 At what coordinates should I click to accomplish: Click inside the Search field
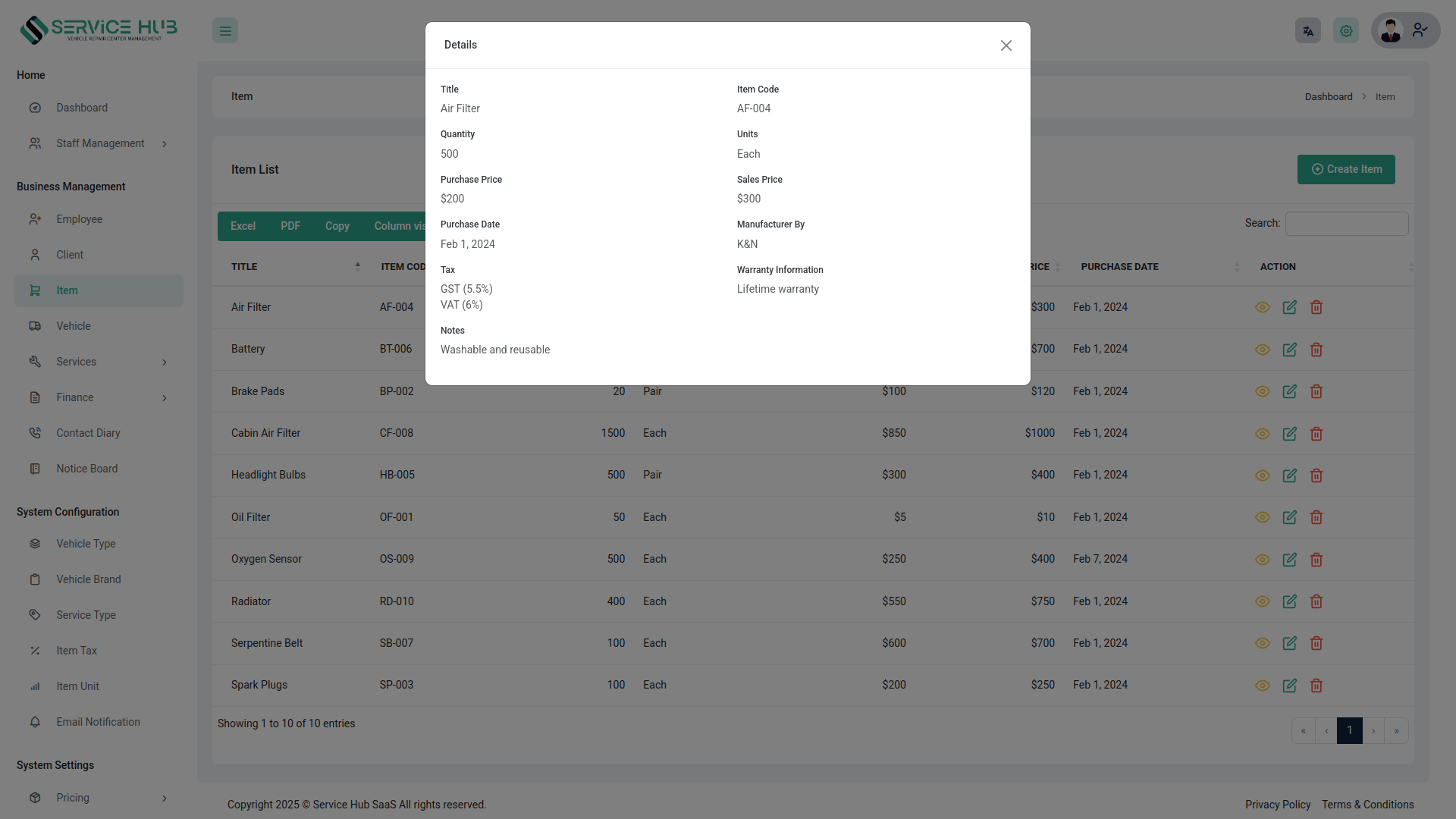[1346, 223]
